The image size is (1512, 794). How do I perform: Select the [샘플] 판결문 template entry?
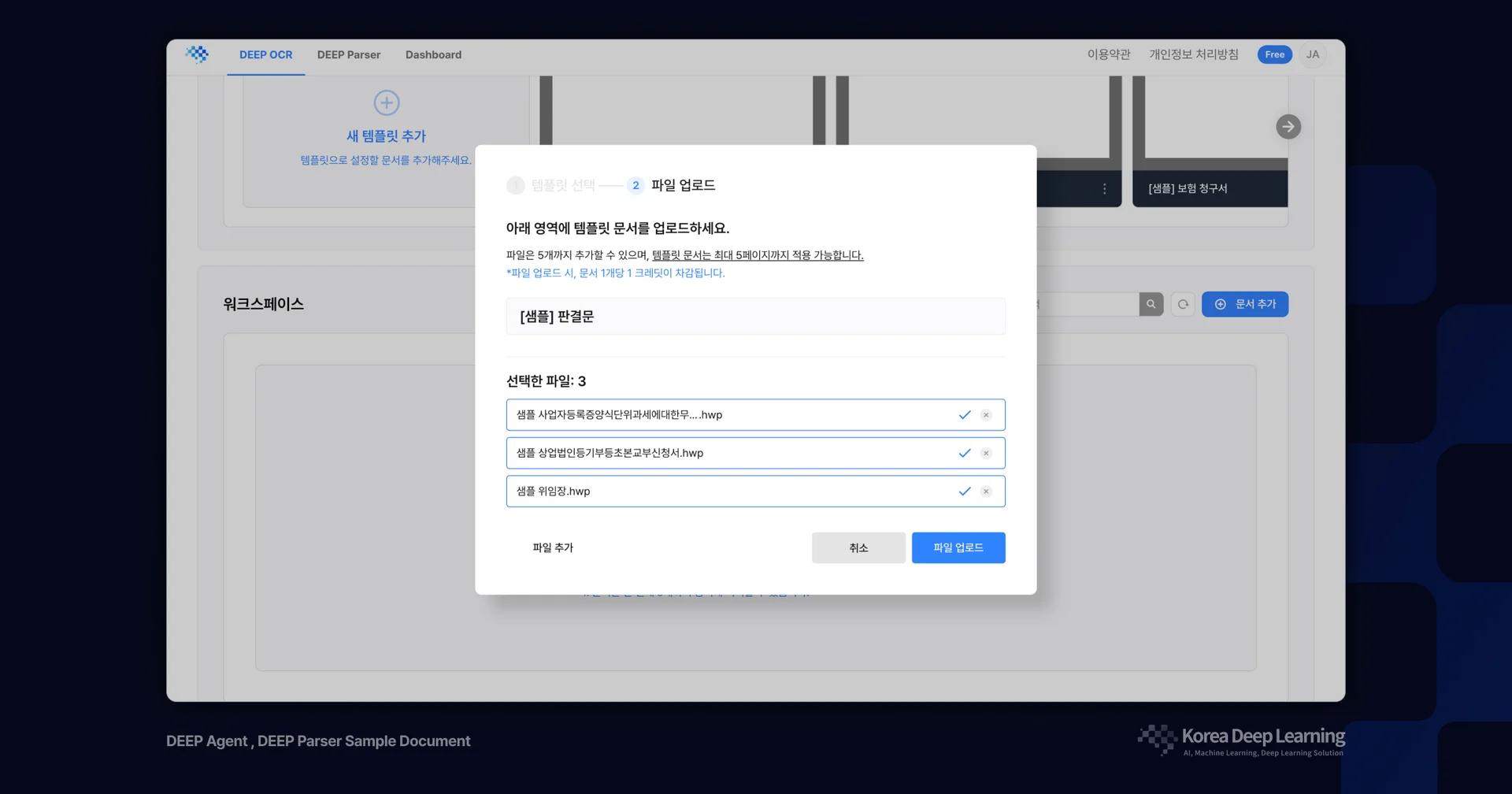(755, 316)
